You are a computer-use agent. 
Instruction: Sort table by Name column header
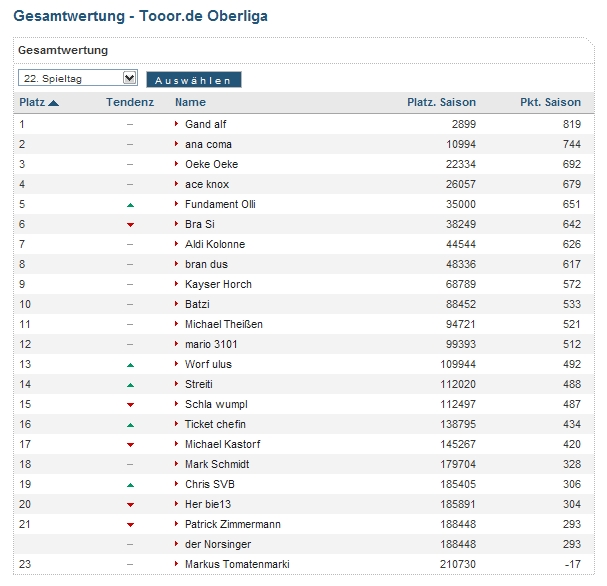point(190,102)
